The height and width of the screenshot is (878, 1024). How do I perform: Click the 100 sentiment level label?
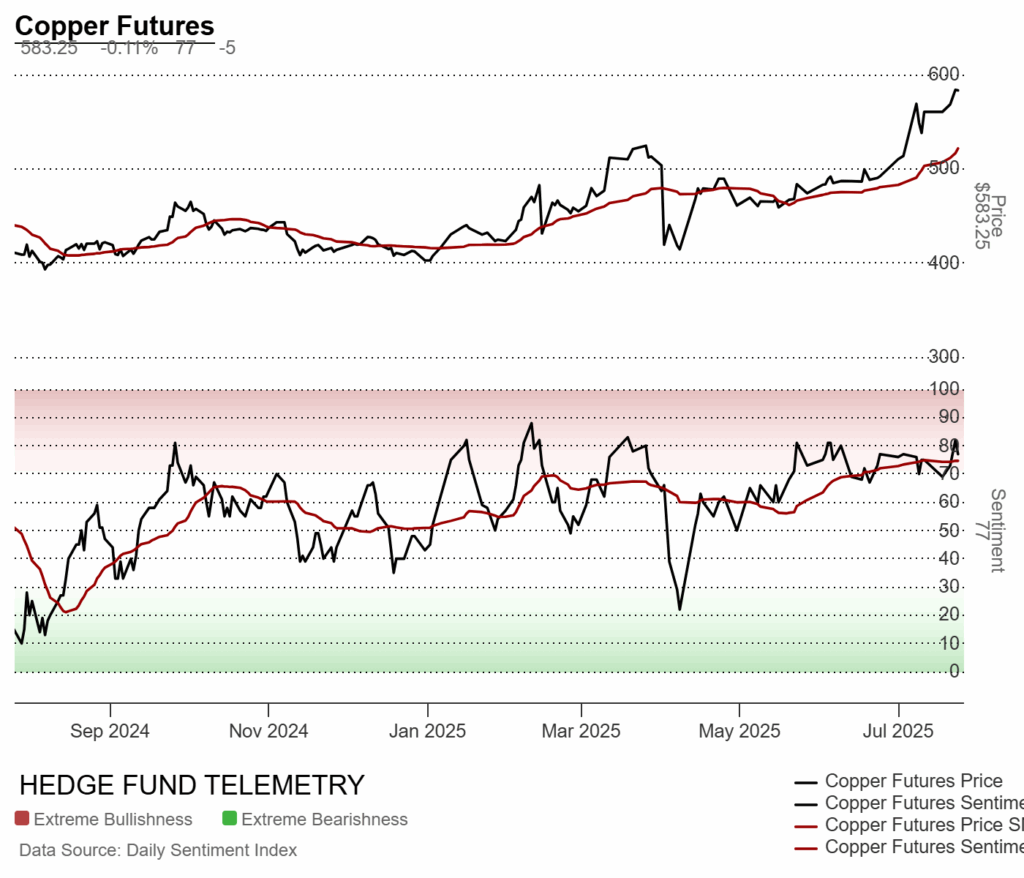click(x=944, y=389)
